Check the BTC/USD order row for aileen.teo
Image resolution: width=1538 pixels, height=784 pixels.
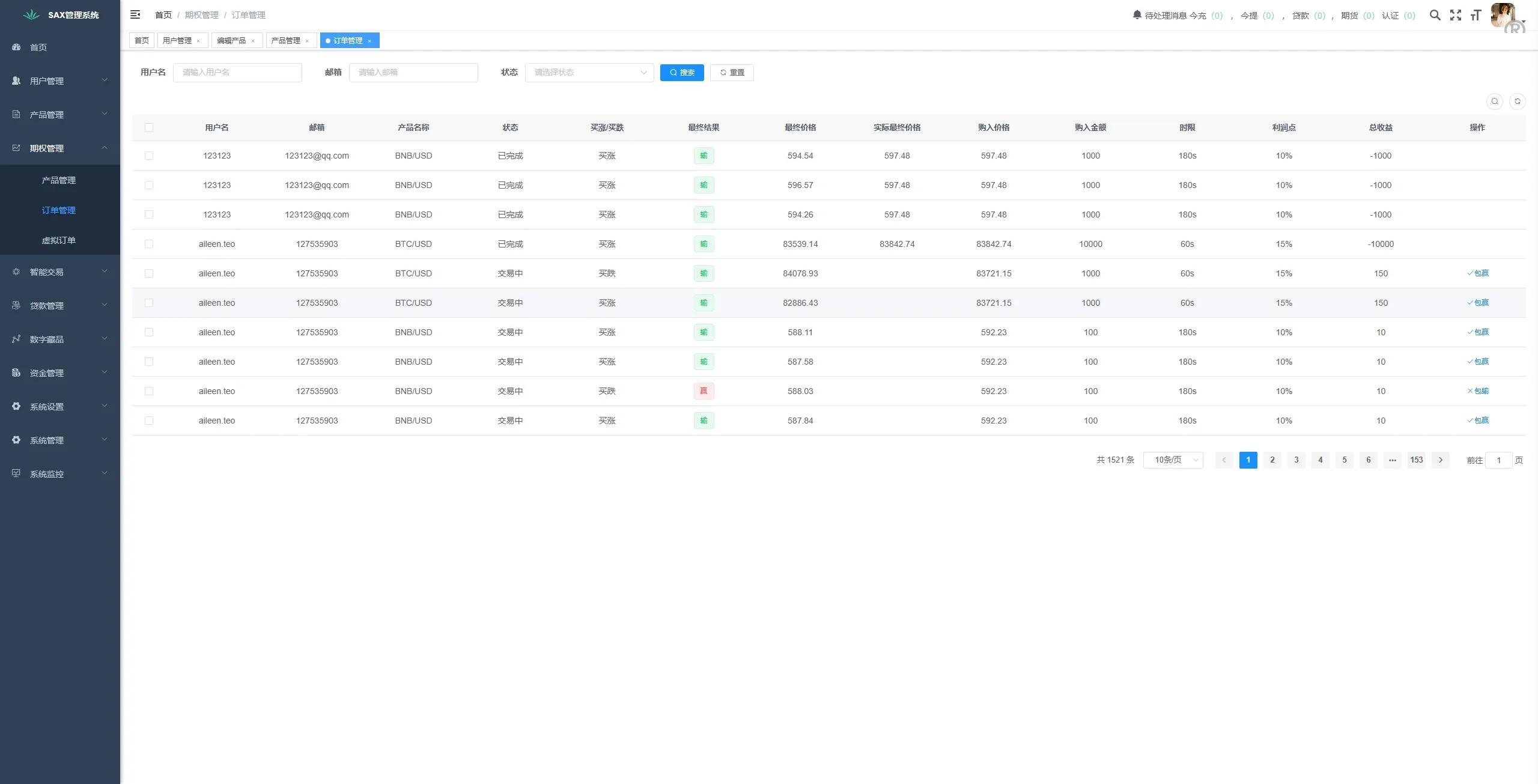pos(149,244)
